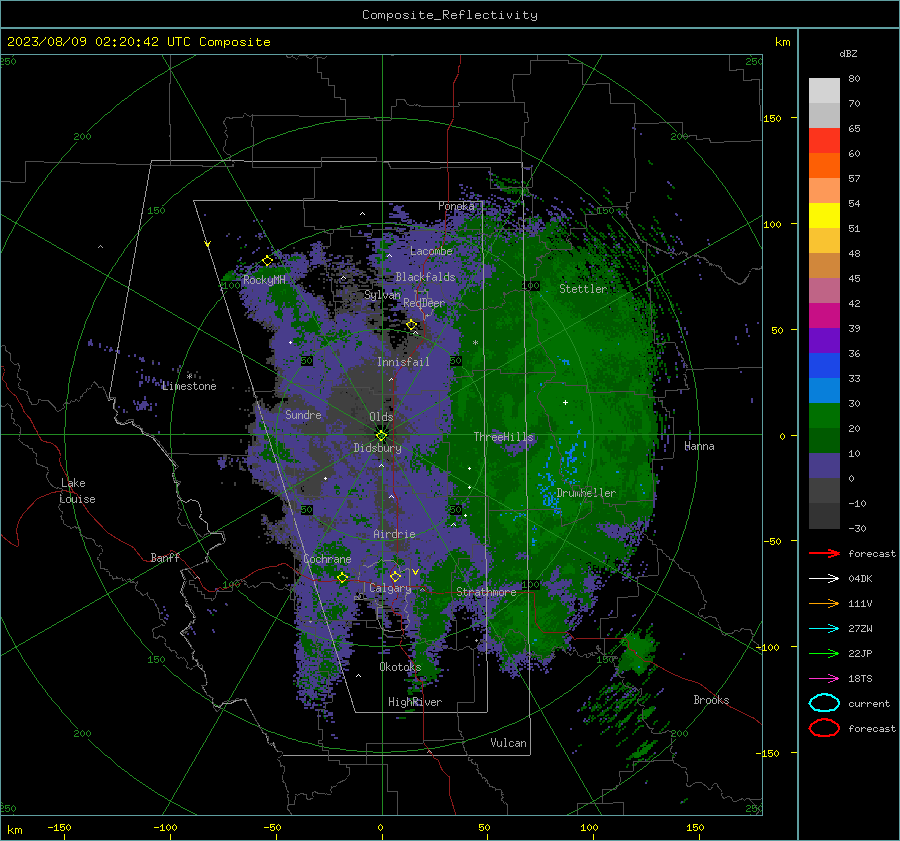Click the Hanna town label
This screenshot has width=900, height=841.
pyautogui.click(x=699, y=446)
